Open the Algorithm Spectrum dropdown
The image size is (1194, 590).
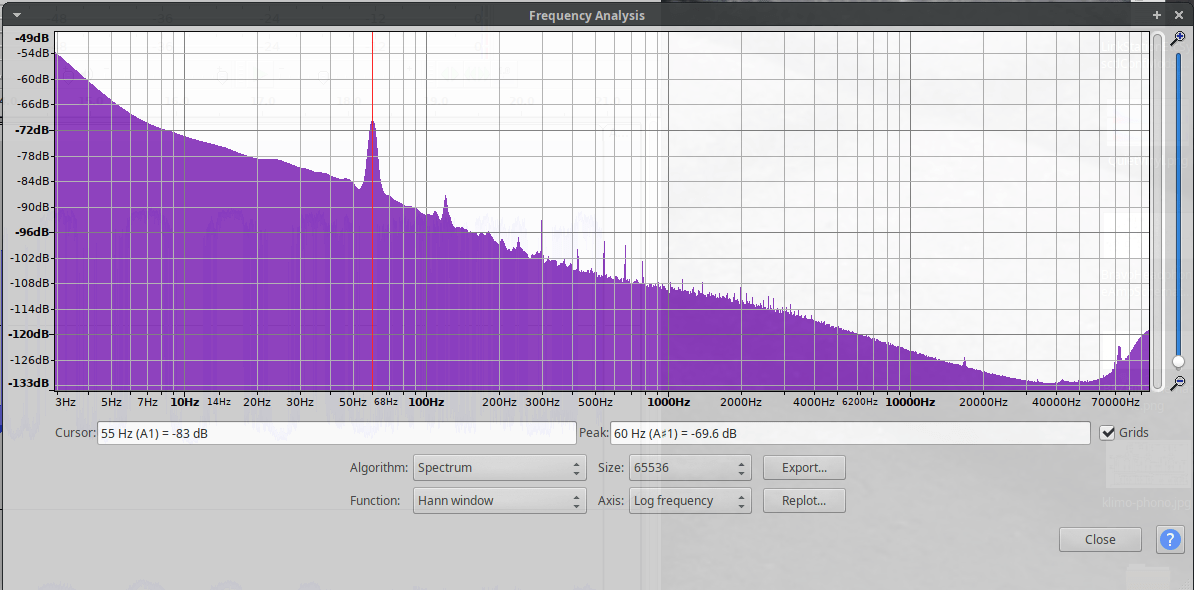500,467
